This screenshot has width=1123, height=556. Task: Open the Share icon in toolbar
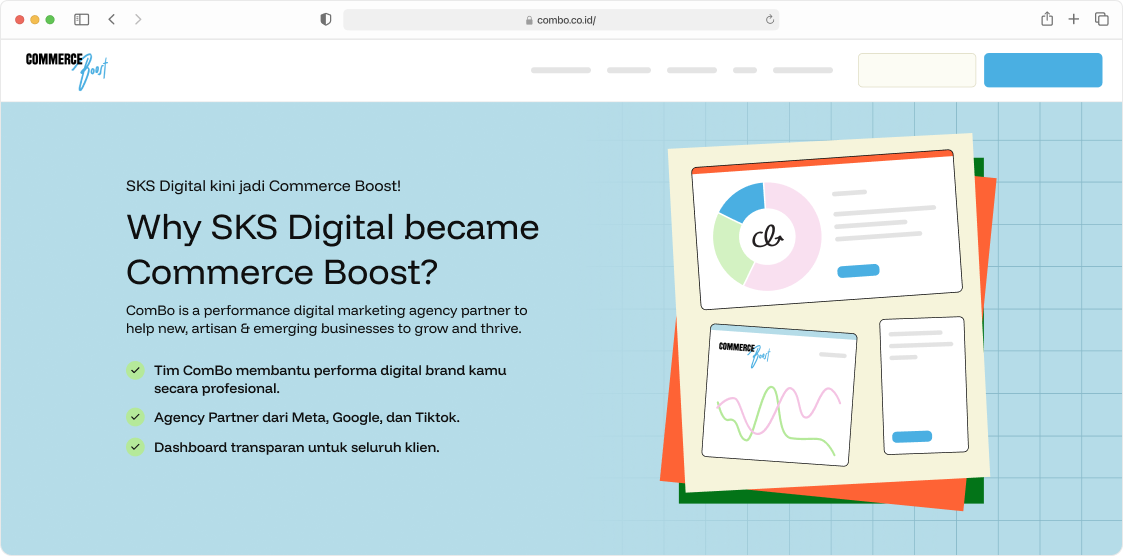1047,19
